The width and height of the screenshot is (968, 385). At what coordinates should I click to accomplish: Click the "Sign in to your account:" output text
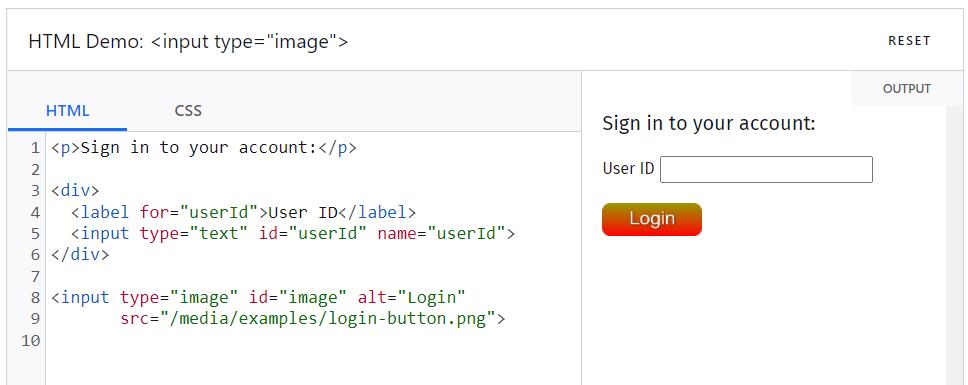[709, 123]
